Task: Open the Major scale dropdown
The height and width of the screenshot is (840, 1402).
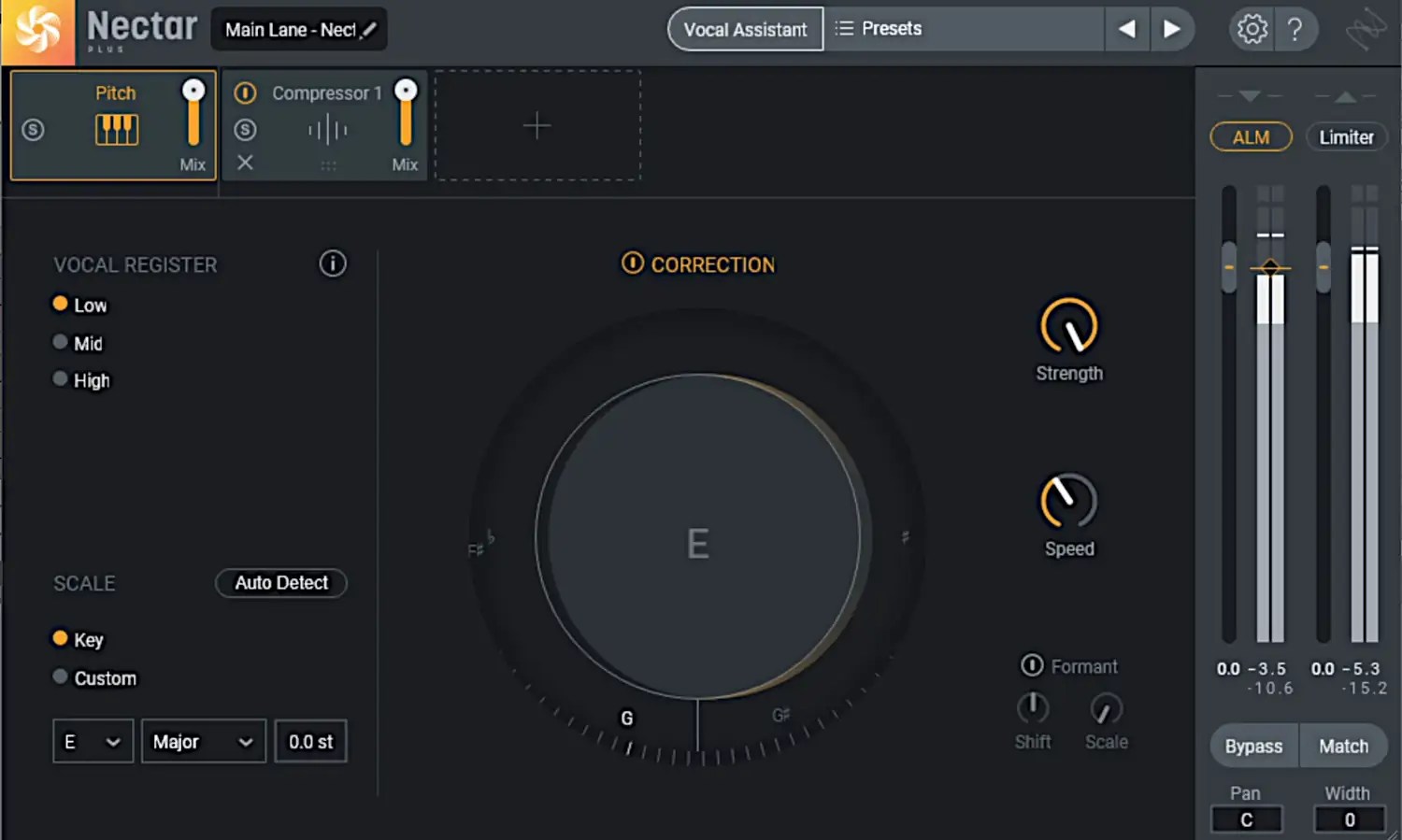Action: click(203, 741)
